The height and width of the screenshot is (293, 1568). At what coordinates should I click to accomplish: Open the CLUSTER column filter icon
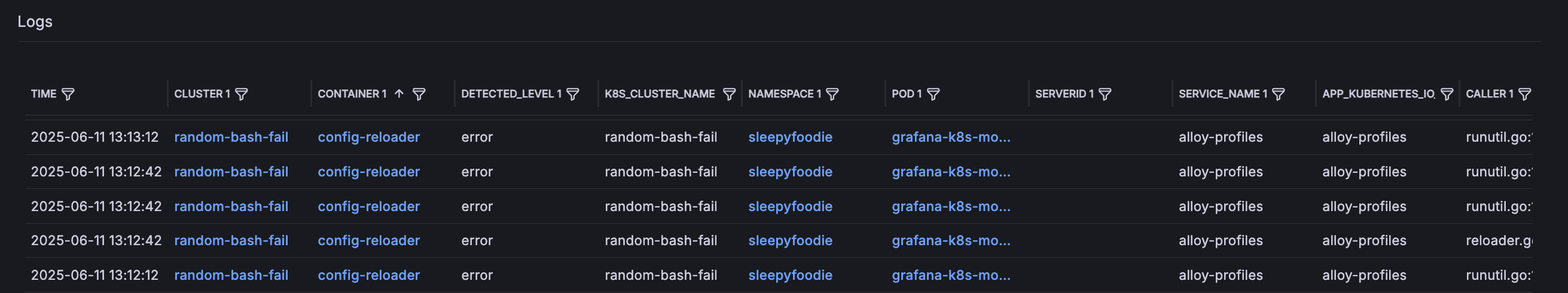pyautogui.click(x=242, y=94)
